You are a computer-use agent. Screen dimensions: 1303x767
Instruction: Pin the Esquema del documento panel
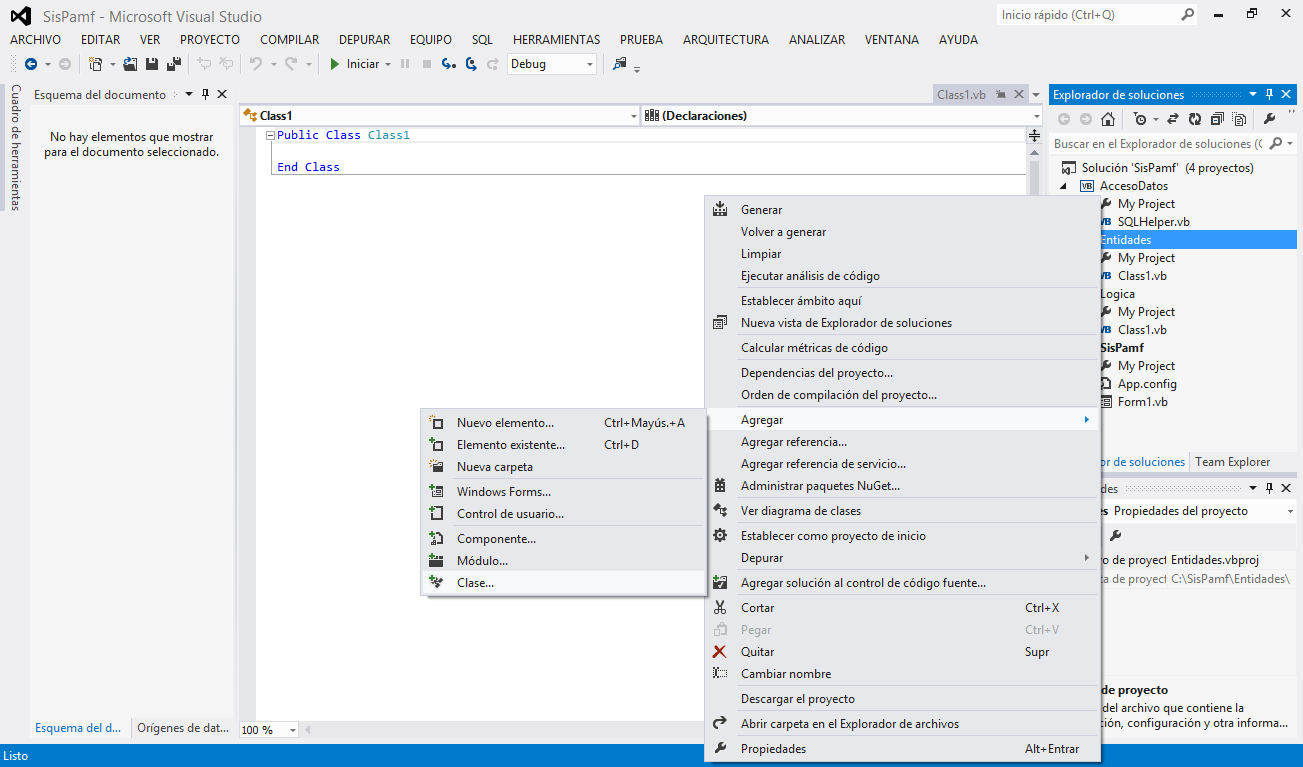pyautogui.click(x=205, y=95)
